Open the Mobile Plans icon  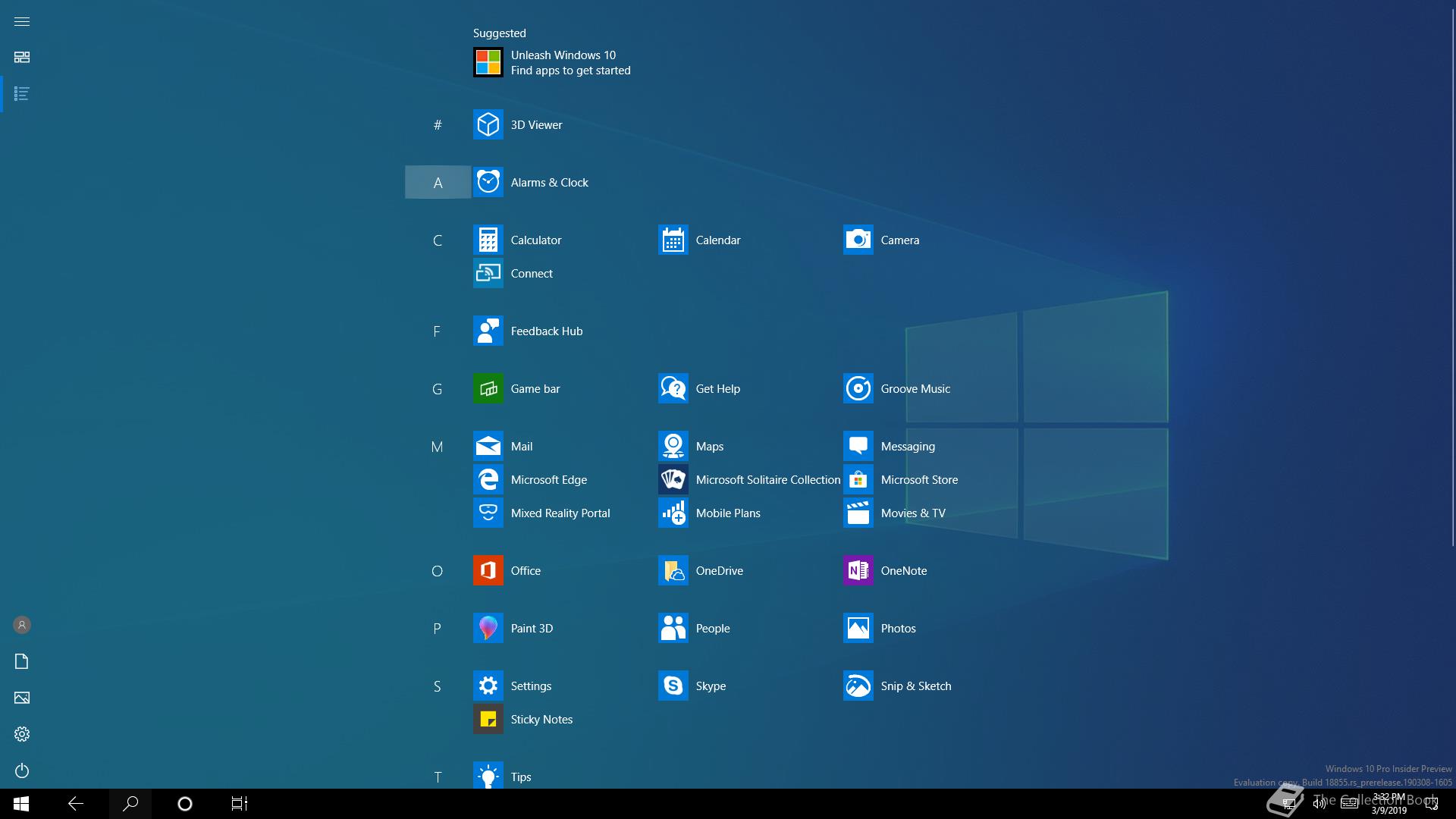click(x=673, y=513)
